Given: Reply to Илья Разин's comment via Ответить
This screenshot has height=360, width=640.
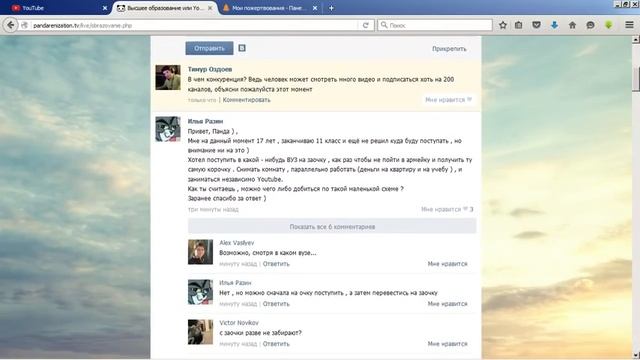Looking at the screenshot, I should (x=276, y=304).
